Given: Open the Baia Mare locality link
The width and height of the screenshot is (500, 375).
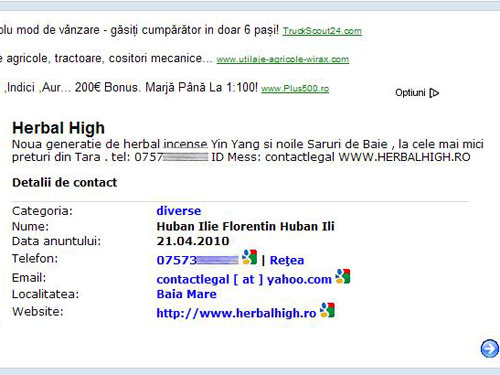Looking at the screenshot, I should (x=186, y=294).
